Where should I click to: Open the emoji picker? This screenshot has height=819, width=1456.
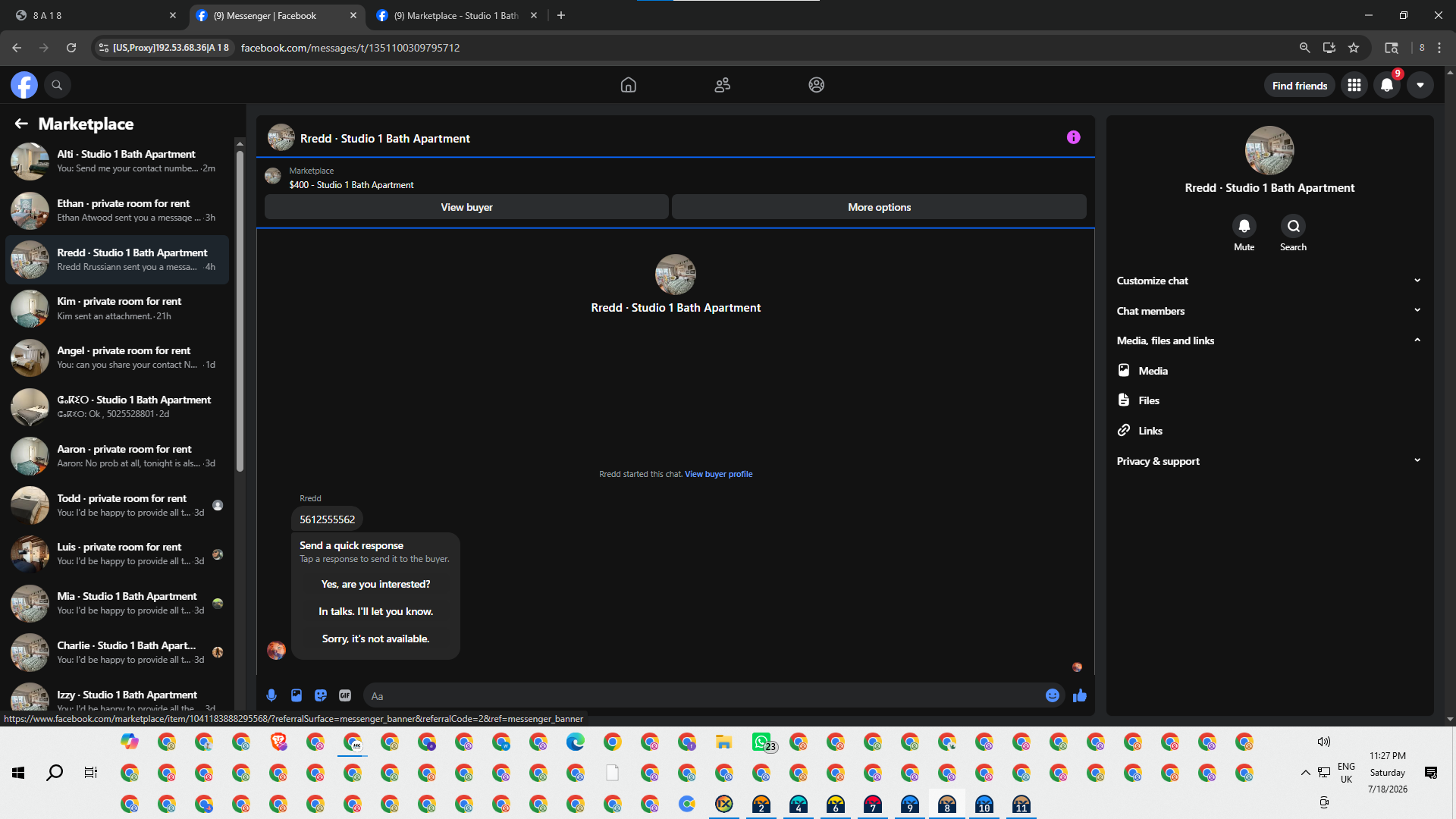tap(1053, 695)
